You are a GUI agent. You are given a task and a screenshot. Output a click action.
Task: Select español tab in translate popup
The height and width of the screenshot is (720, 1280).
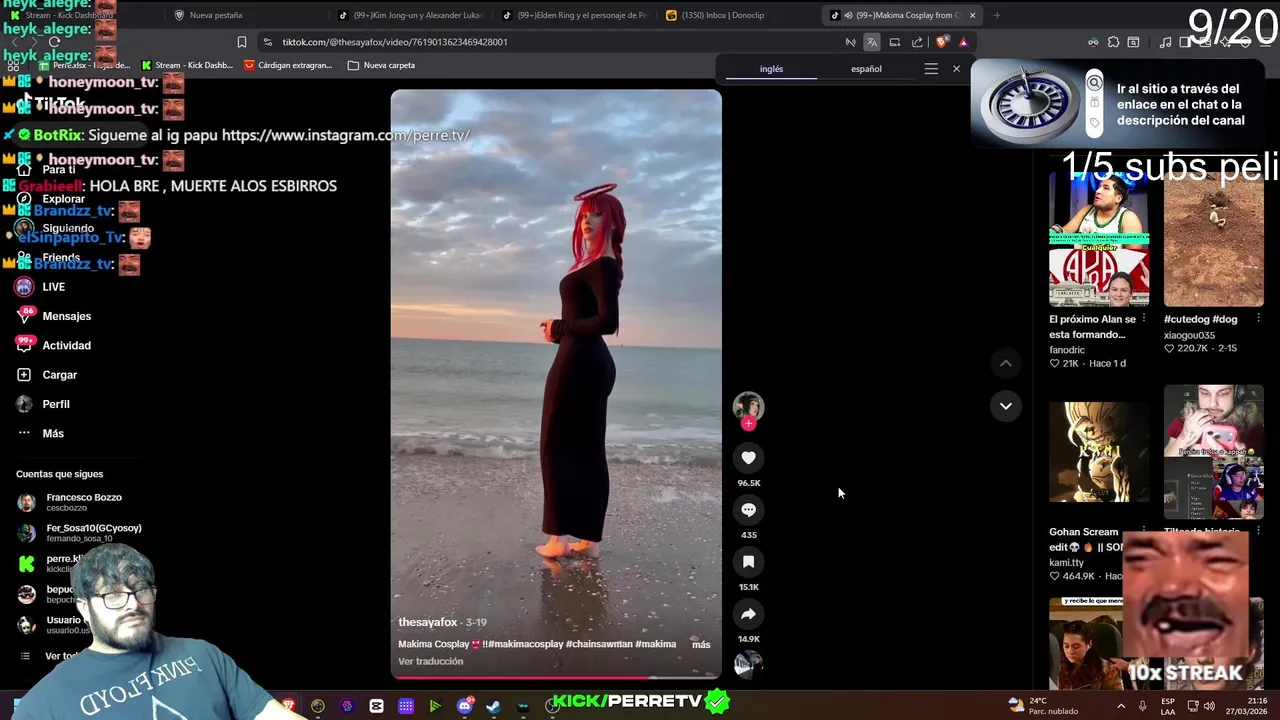click(866, 69)
